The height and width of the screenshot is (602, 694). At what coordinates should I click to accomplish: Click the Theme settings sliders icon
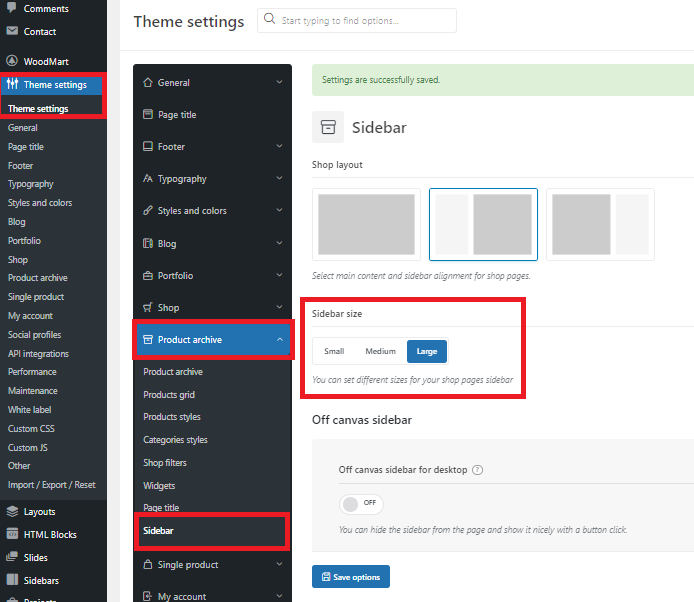[12, 84]
